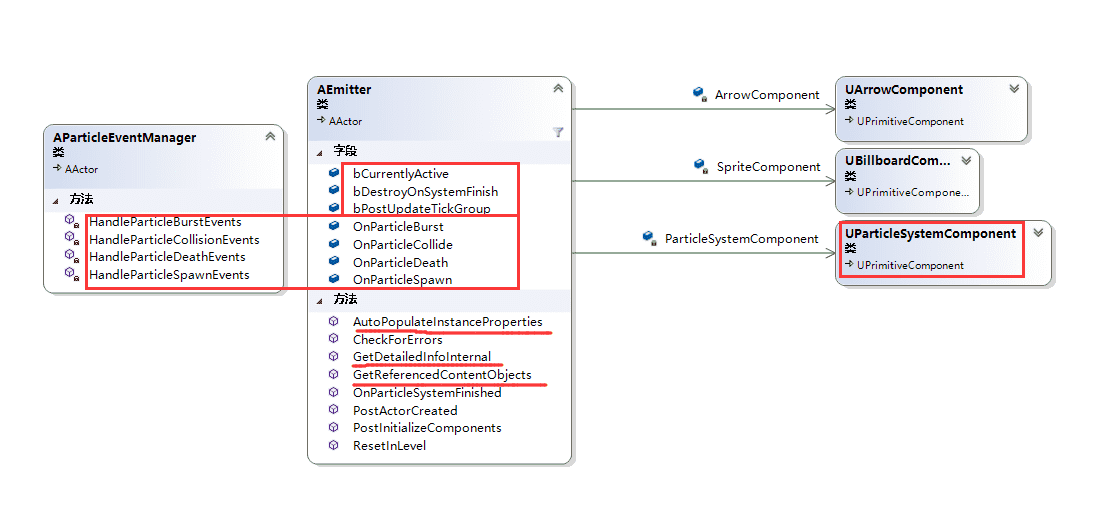Collapse the AParticleEventManager class box
1116x514 pixels.
point(270,137)
